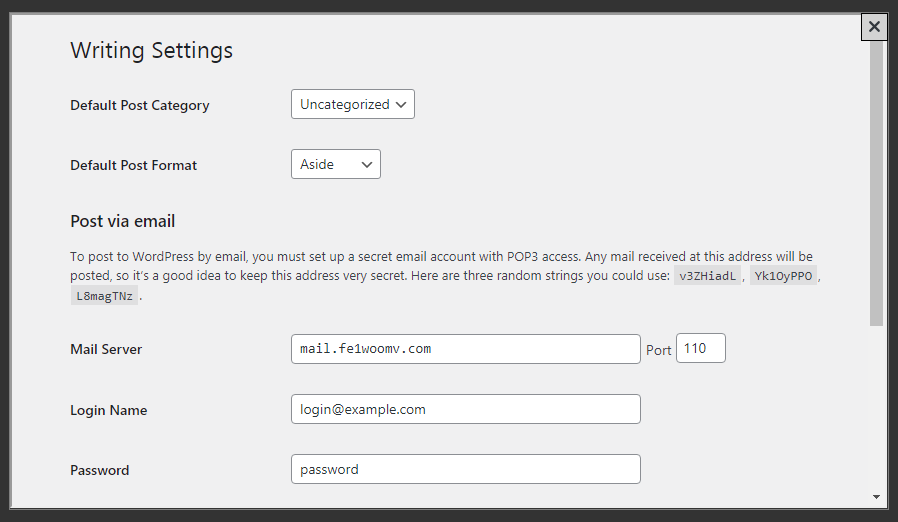Close the Writing Settings dialog
Image resolution: width=898 pixels, height=522 pixels.
(x=874, y=27)
